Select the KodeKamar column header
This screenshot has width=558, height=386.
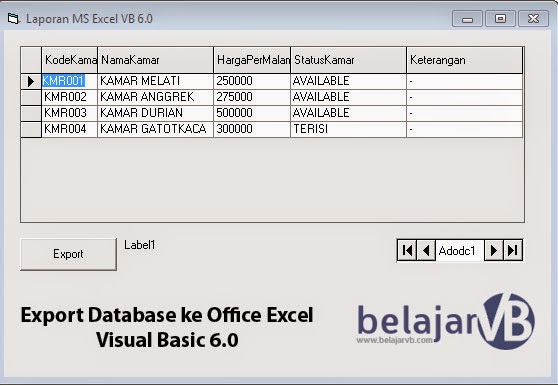tap(69, 60)
